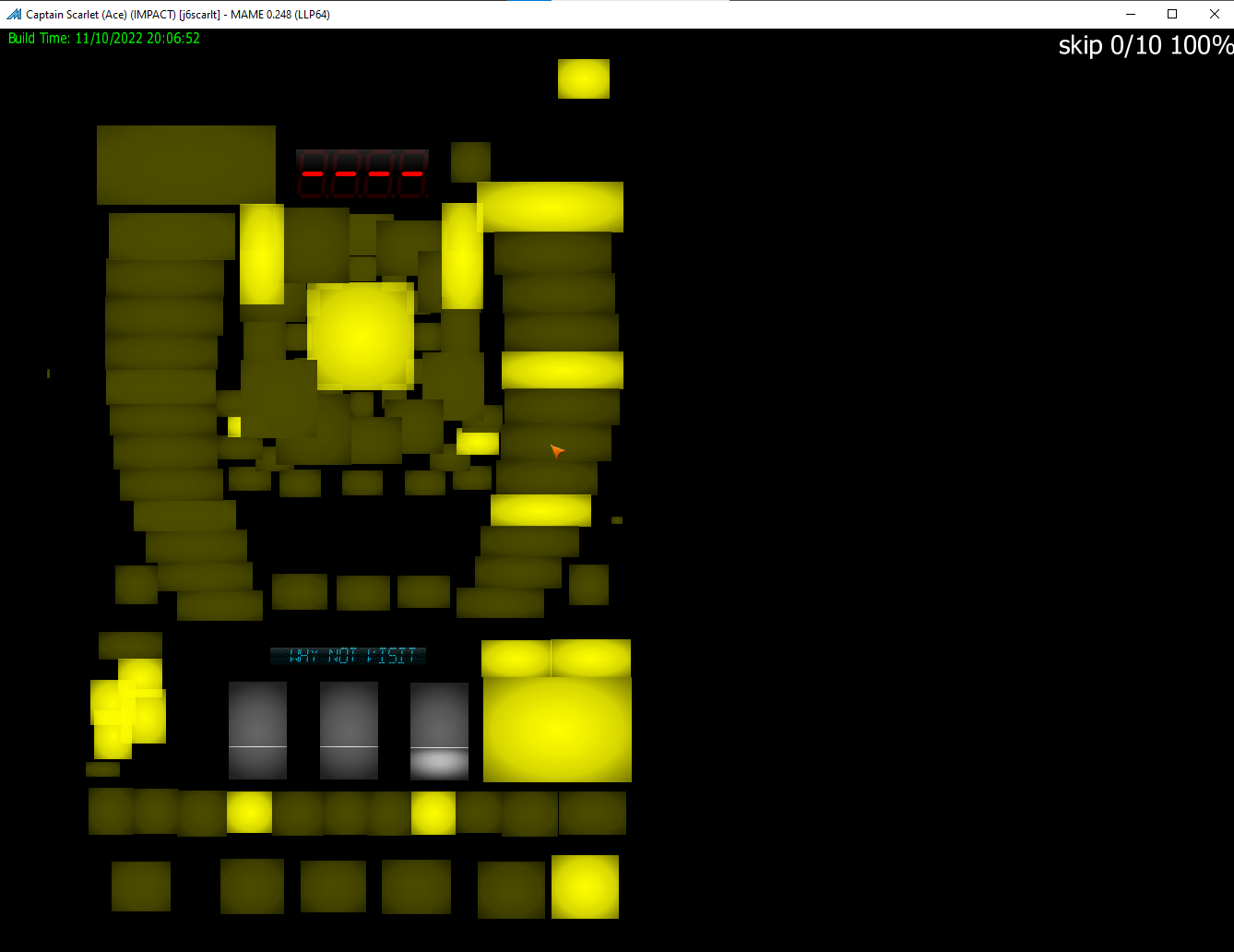The width and height of the screenshot is (1234, 952).
Task: Click the 'skip 0/10 100%' speed indicator
Action: coord(1145,45)
